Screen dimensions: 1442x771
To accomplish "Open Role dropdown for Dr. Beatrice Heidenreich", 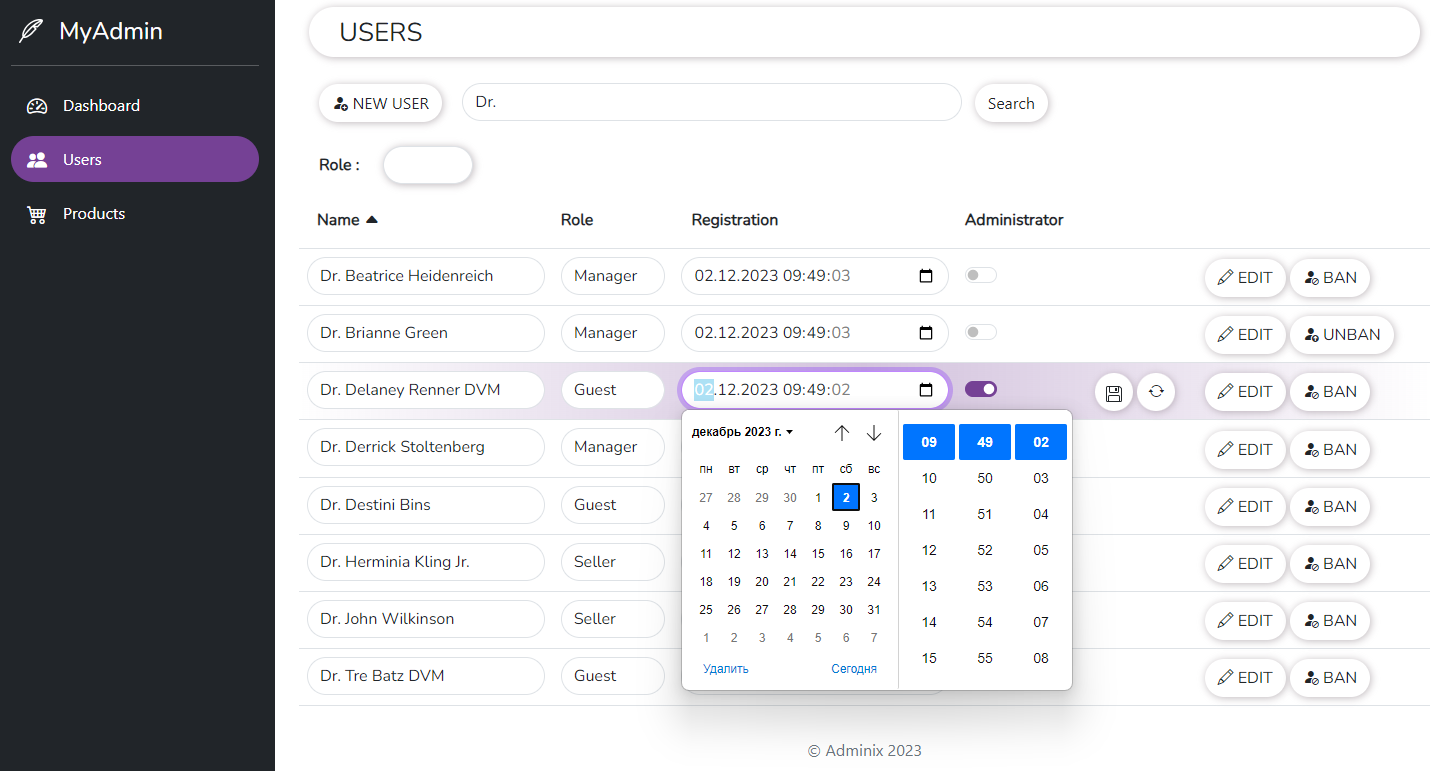I will click(613, 276).
